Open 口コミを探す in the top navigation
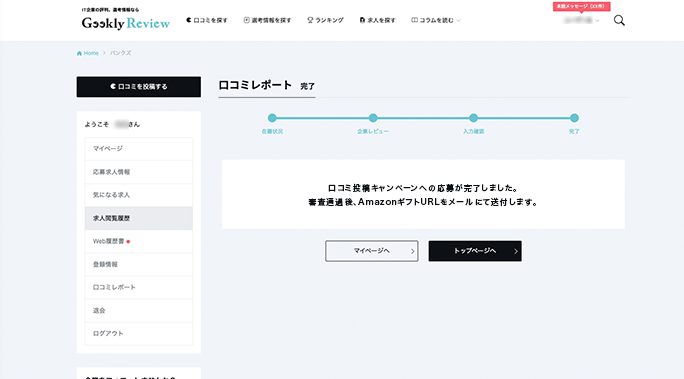Screen dimensions: 684x379 pyautogui.click(x=207, y=20)
